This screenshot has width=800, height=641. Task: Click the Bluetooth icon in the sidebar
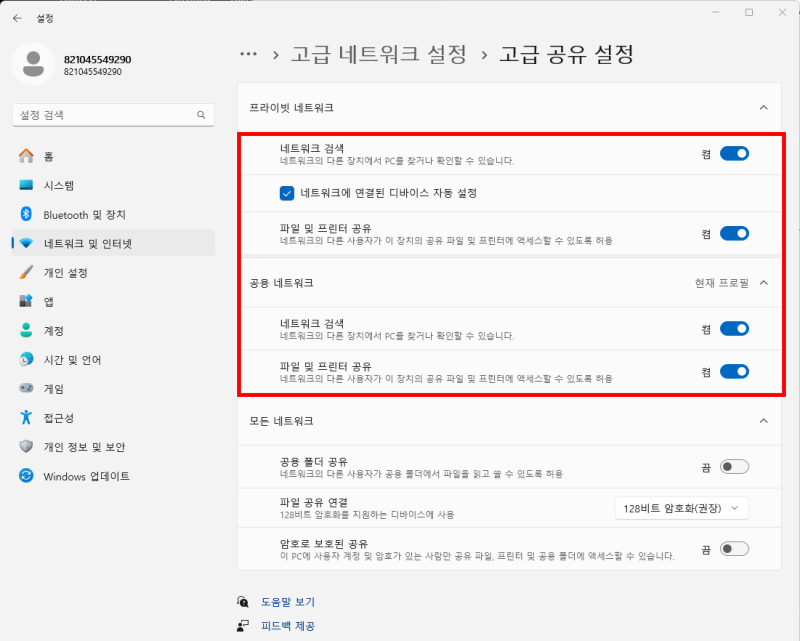coord(26,214)
